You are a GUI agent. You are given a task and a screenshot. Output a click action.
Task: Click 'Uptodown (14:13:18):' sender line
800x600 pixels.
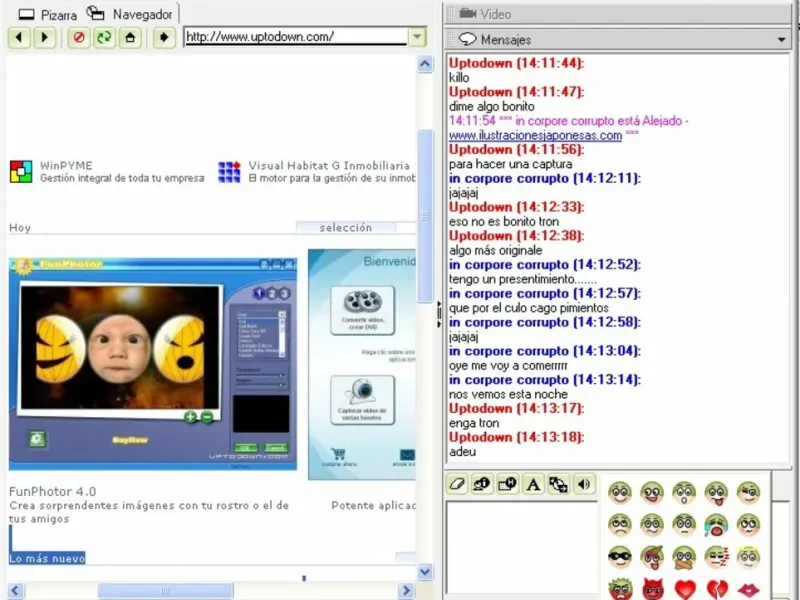pyautogui.click(x=516, y=437)
